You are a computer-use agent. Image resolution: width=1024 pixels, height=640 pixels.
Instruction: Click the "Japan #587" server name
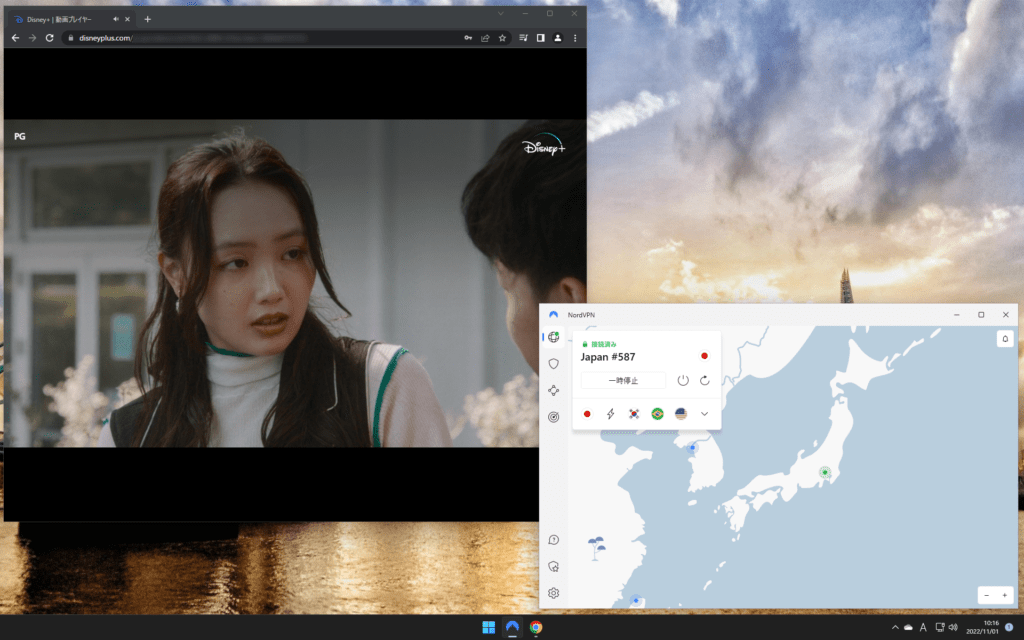coord(608,357)
